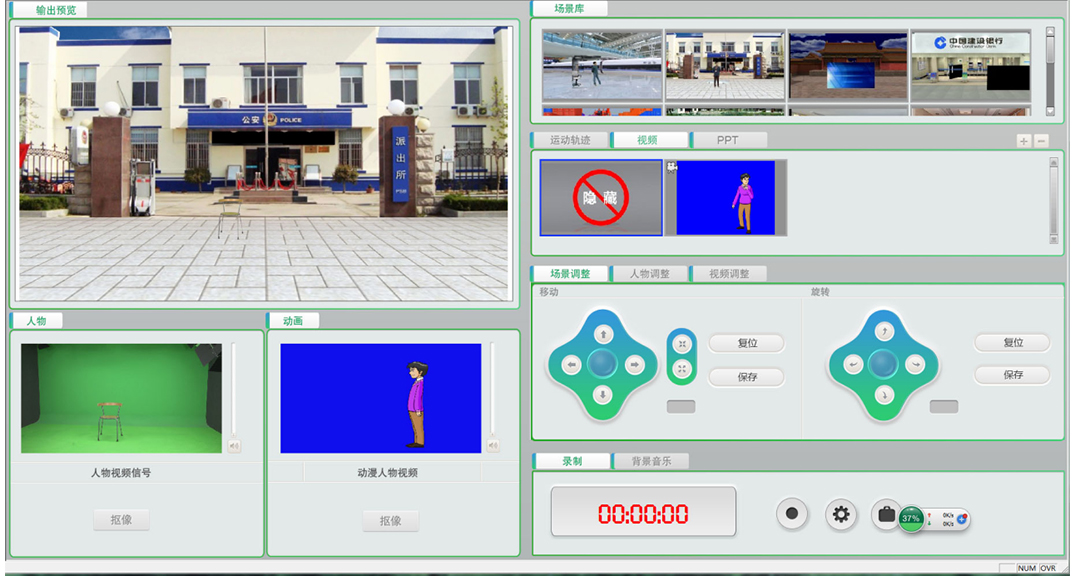
Task: Click 复位 button in the 旋转 section
Action: tap(1012, 343)
